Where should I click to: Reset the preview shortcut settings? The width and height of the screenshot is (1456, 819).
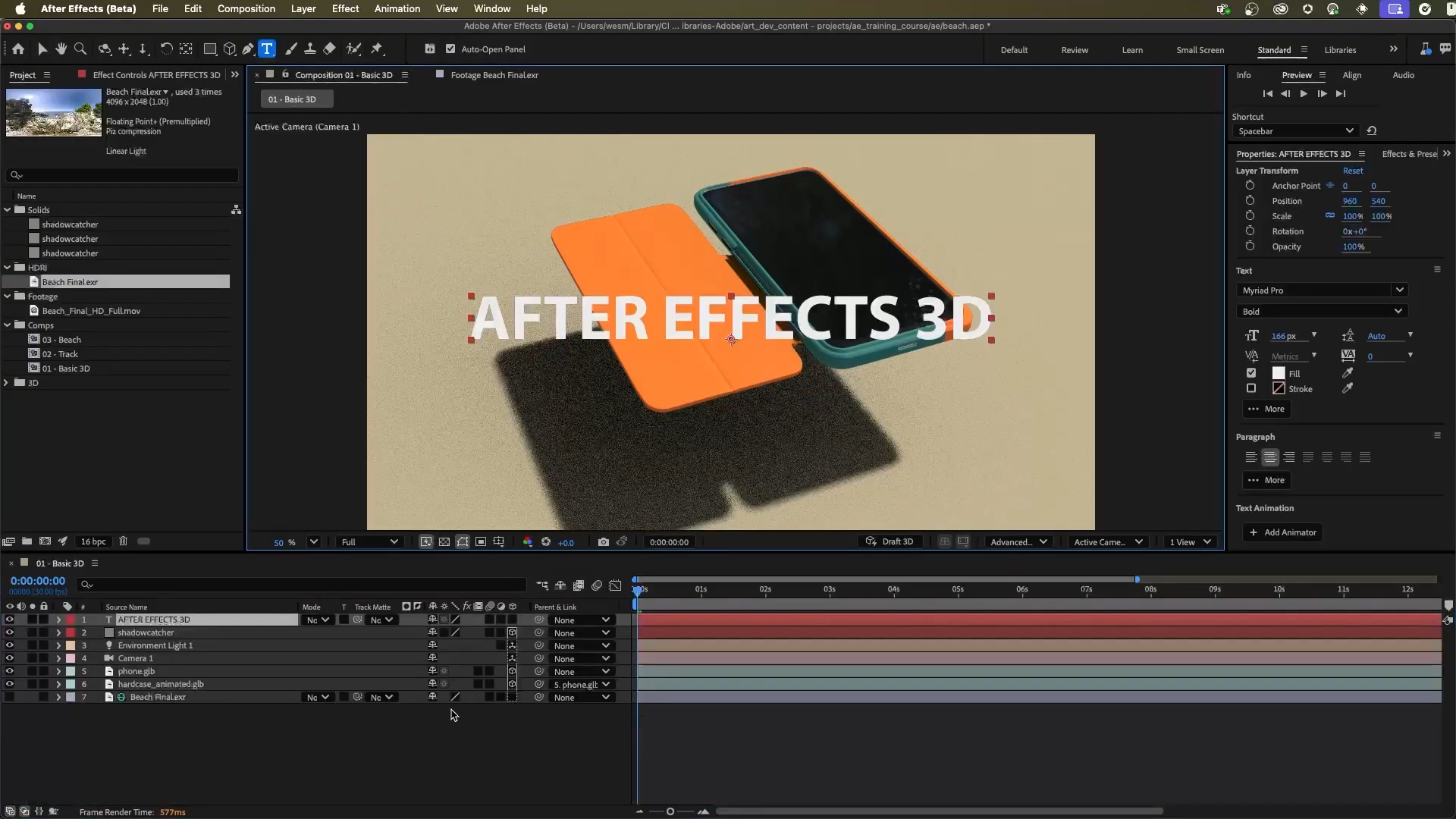(1372, 130)
